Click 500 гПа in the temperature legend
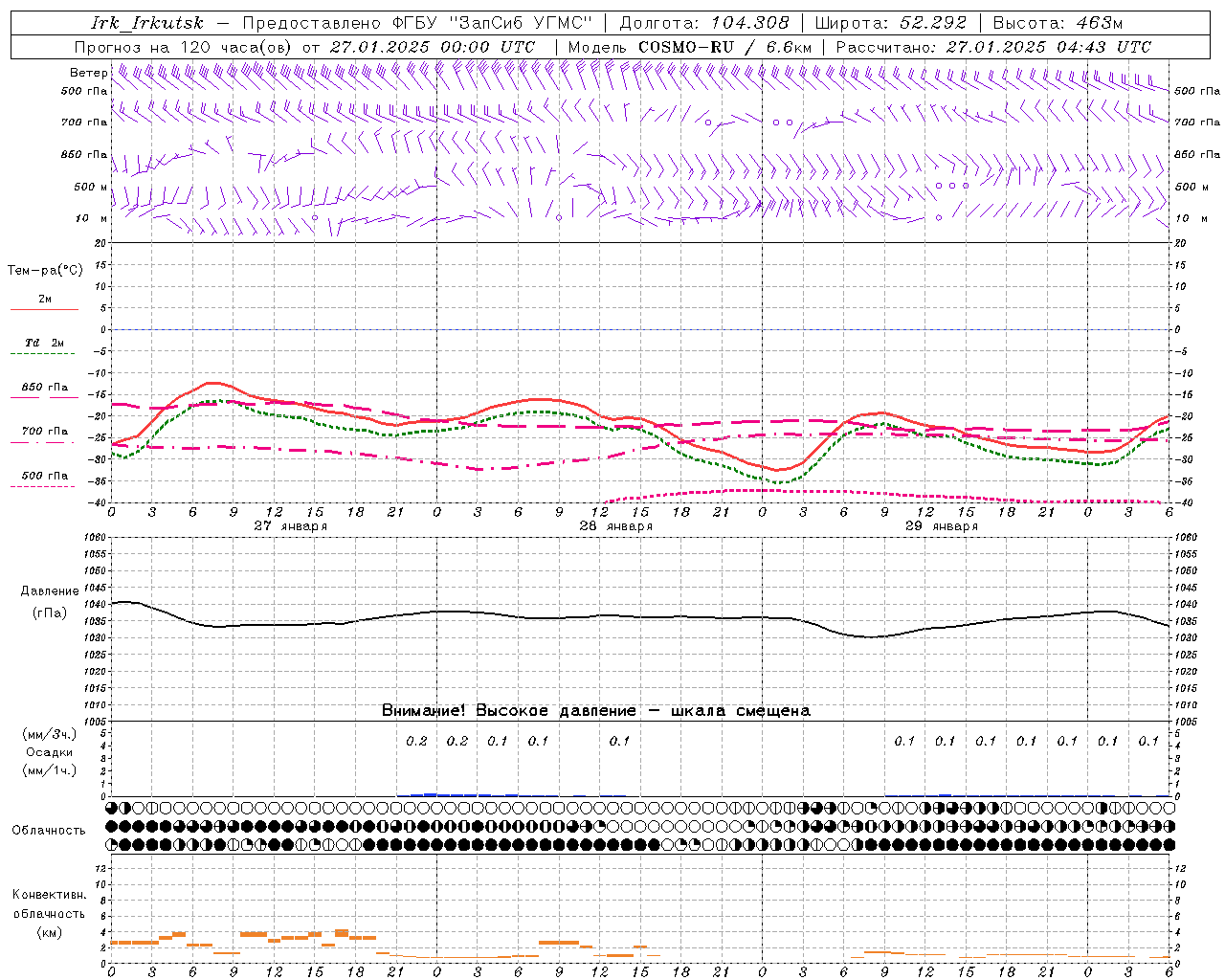 45,475
